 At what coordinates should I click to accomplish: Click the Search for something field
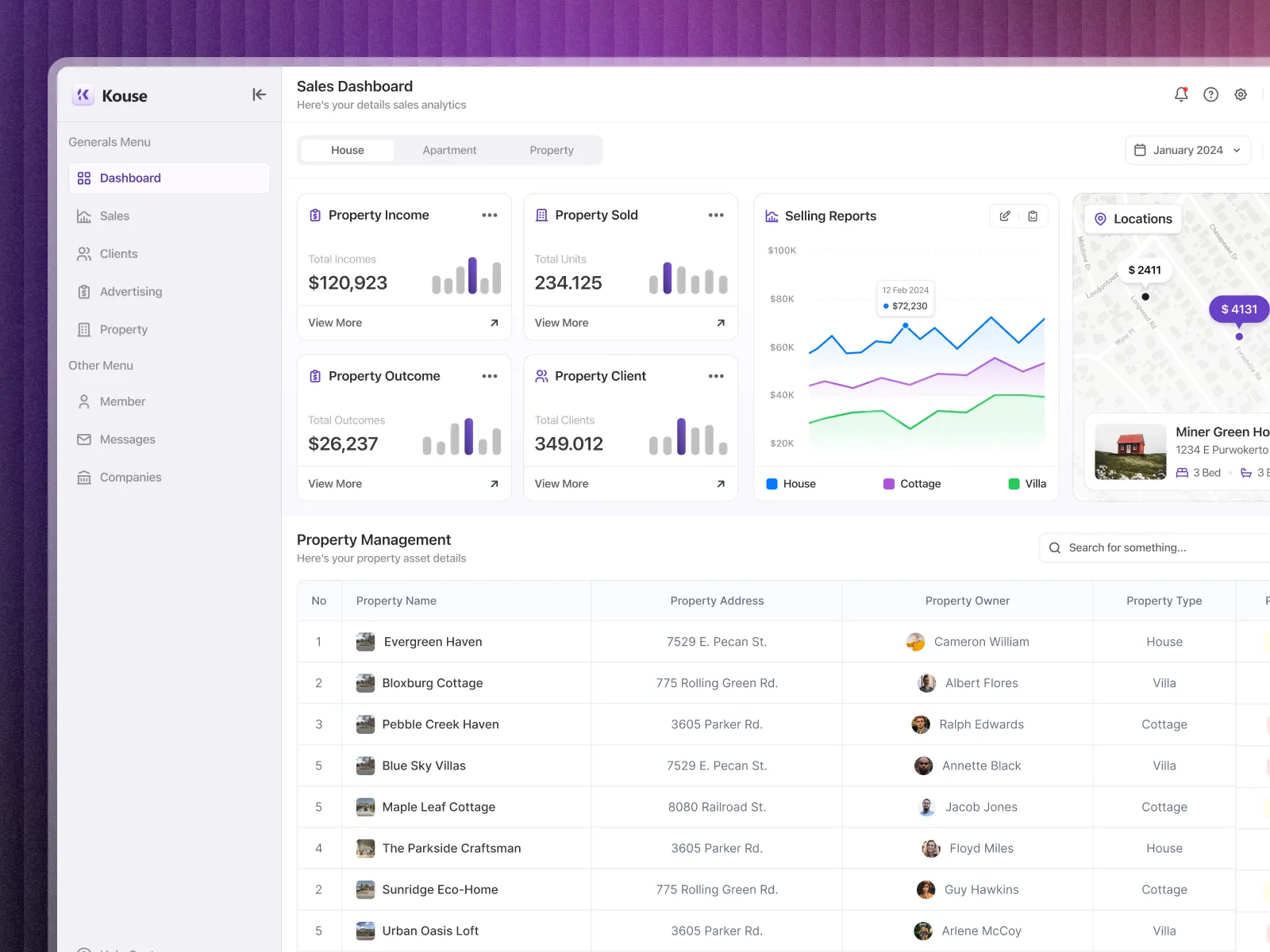1155,548
